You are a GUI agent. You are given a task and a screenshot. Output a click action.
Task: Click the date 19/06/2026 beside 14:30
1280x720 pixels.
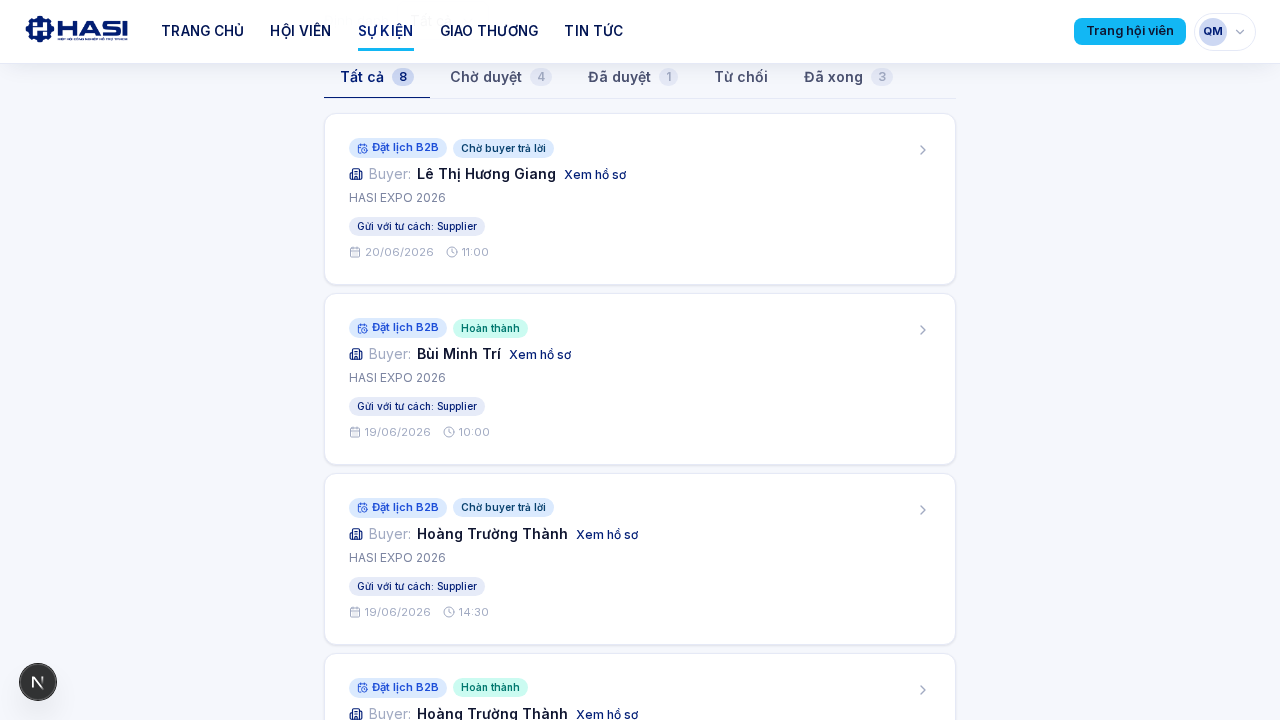click(398, 612)
